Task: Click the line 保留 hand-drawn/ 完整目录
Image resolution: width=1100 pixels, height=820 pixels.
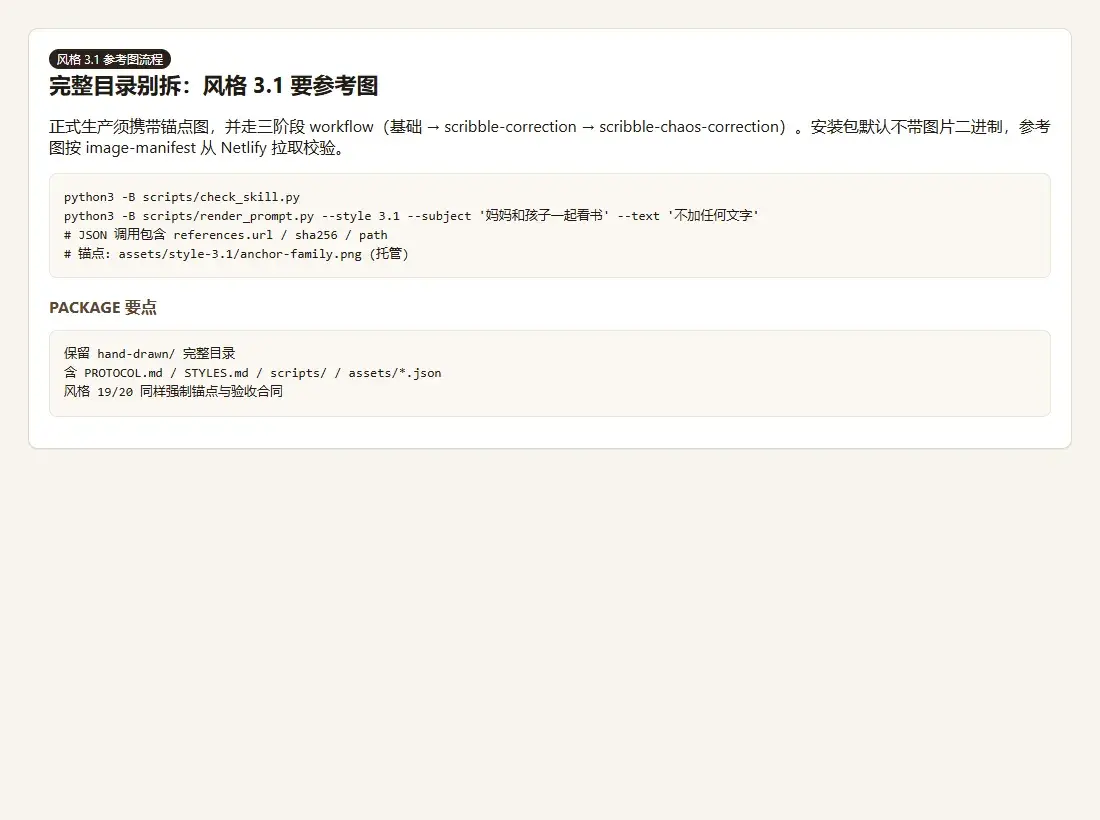Action: (149, 354)
